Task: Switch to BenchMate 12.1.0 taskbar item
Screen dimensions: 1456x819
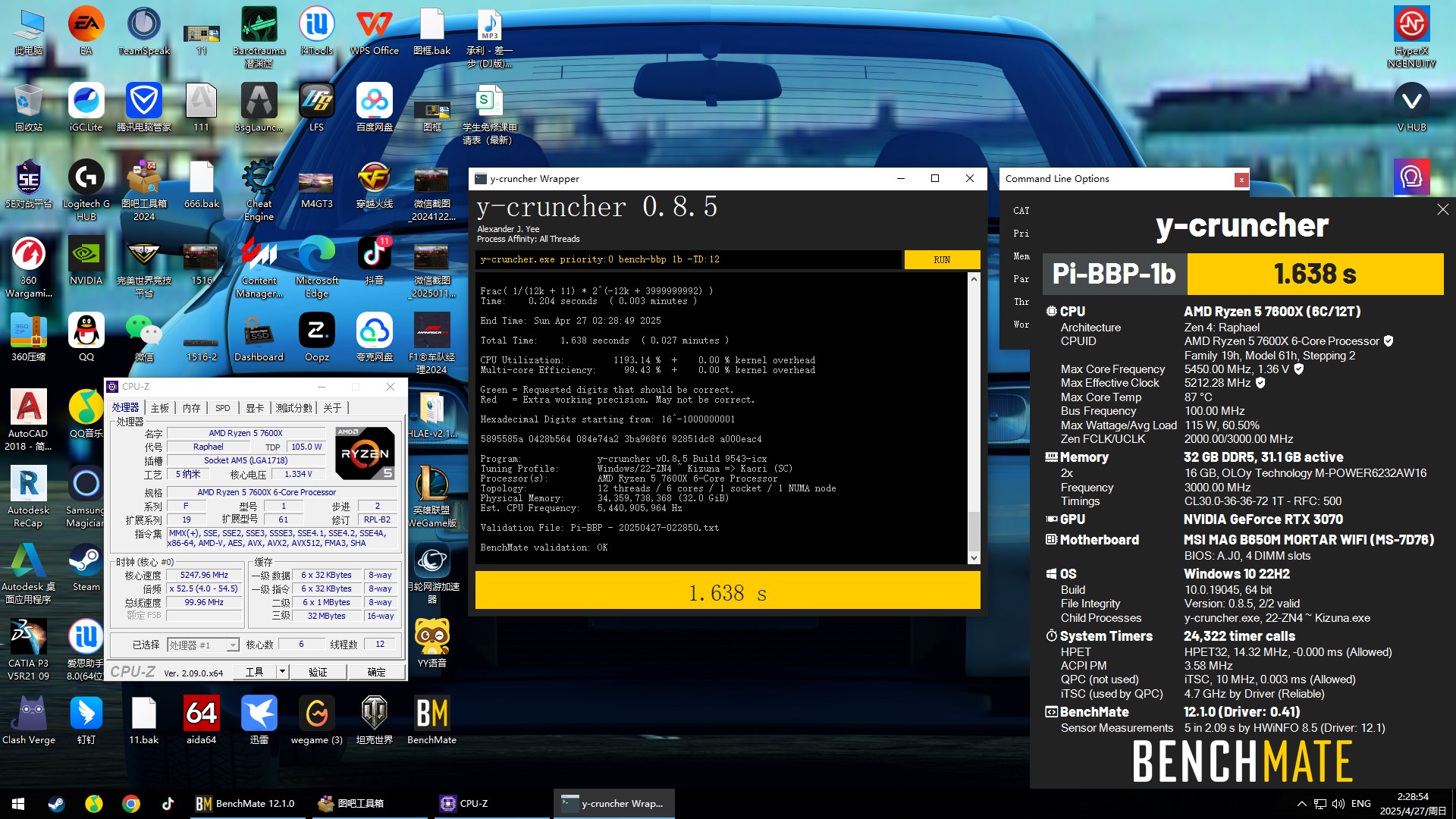Action: 247,804
